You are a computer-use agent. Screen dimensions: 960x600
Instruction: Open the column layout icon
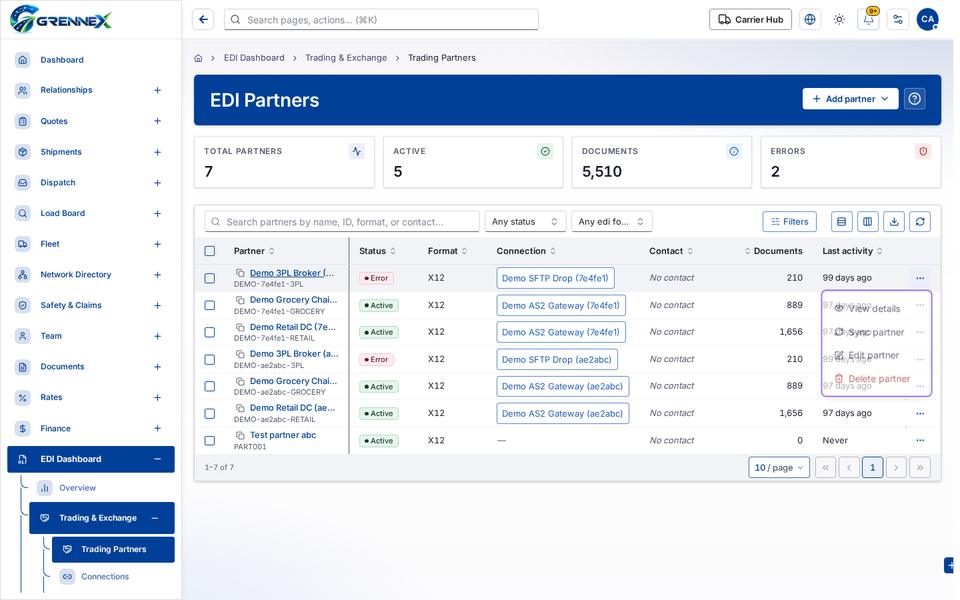868,222
